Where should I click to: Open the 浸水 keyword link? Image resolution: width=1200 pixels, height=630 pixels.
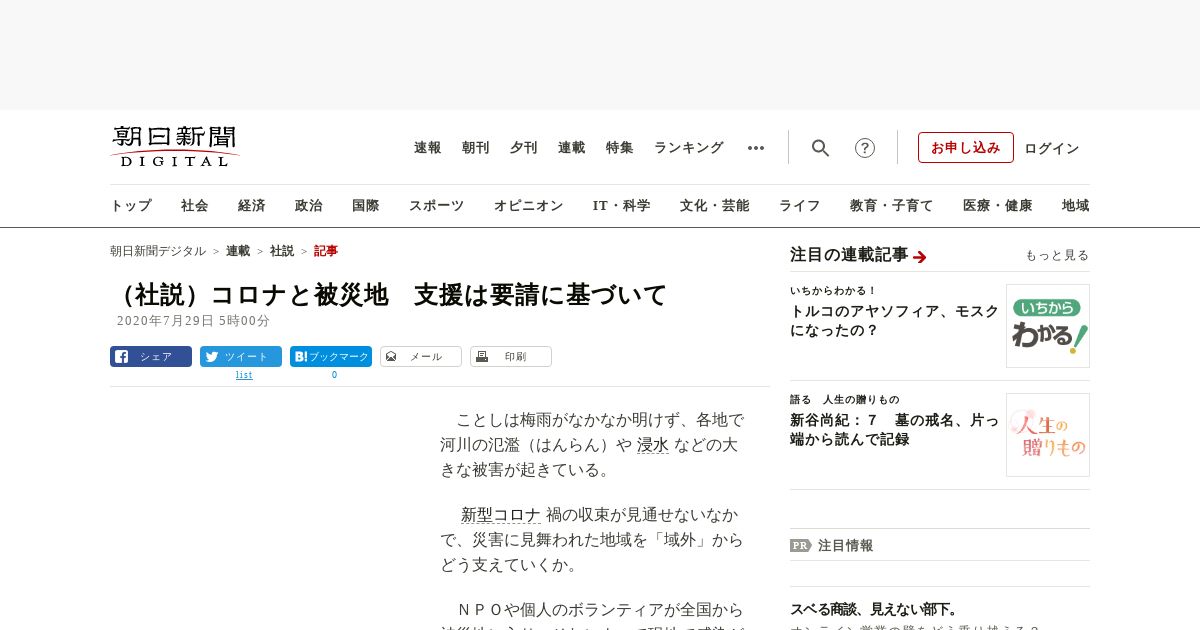653,445
